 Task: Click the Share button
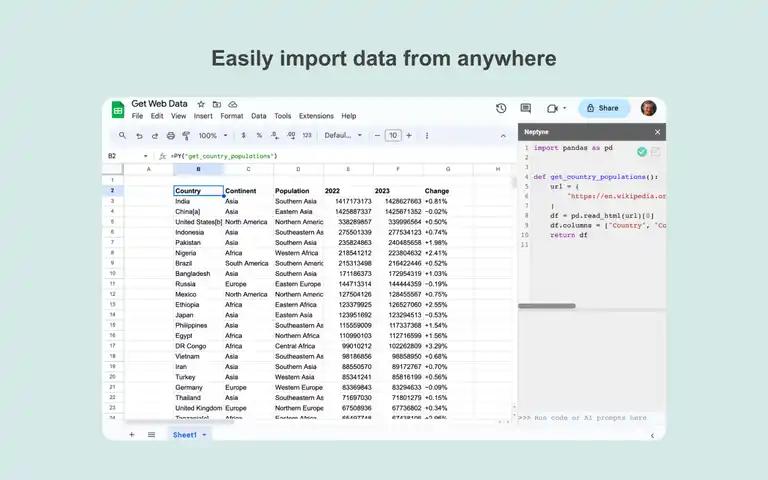click(603, 108)
